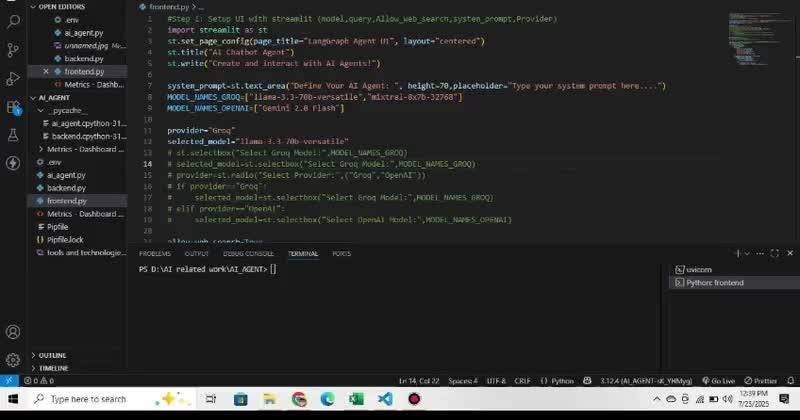Open the Source Control view

(13, 50)
